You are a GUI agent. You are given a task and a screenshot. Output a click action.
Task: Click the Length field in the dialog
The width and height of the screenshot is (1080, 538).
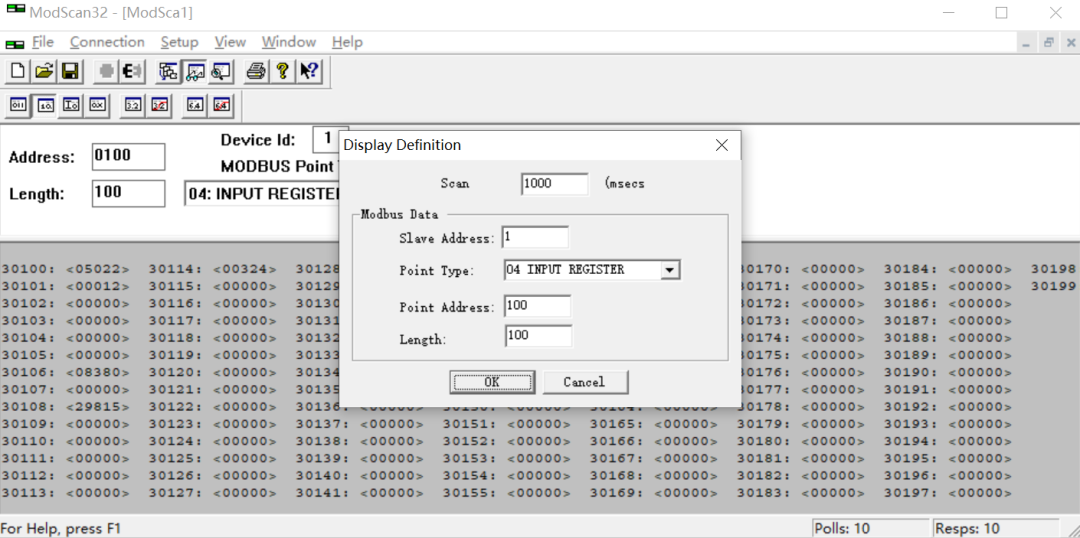click(539, 337)
